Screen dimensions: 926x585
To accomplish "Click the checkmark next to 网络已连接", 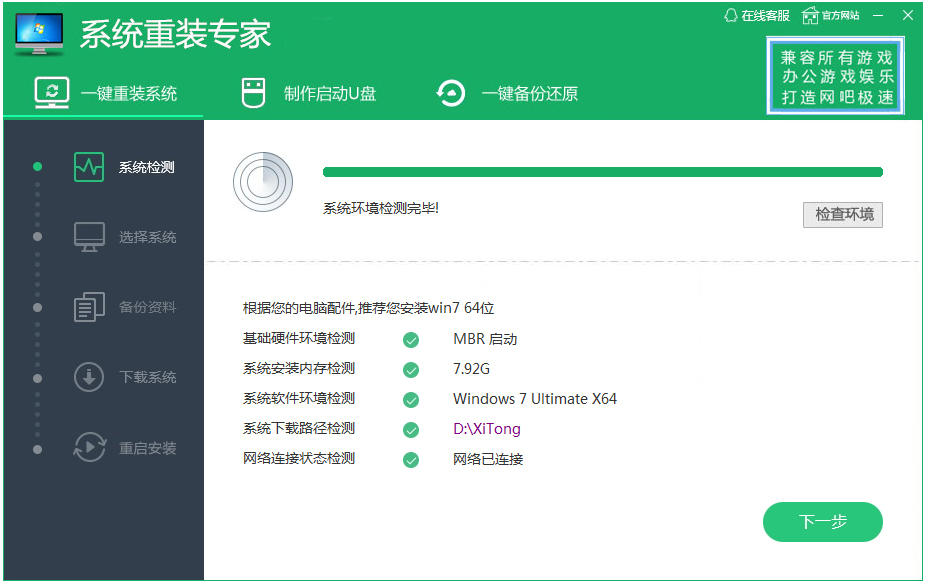I will [409, 460].
